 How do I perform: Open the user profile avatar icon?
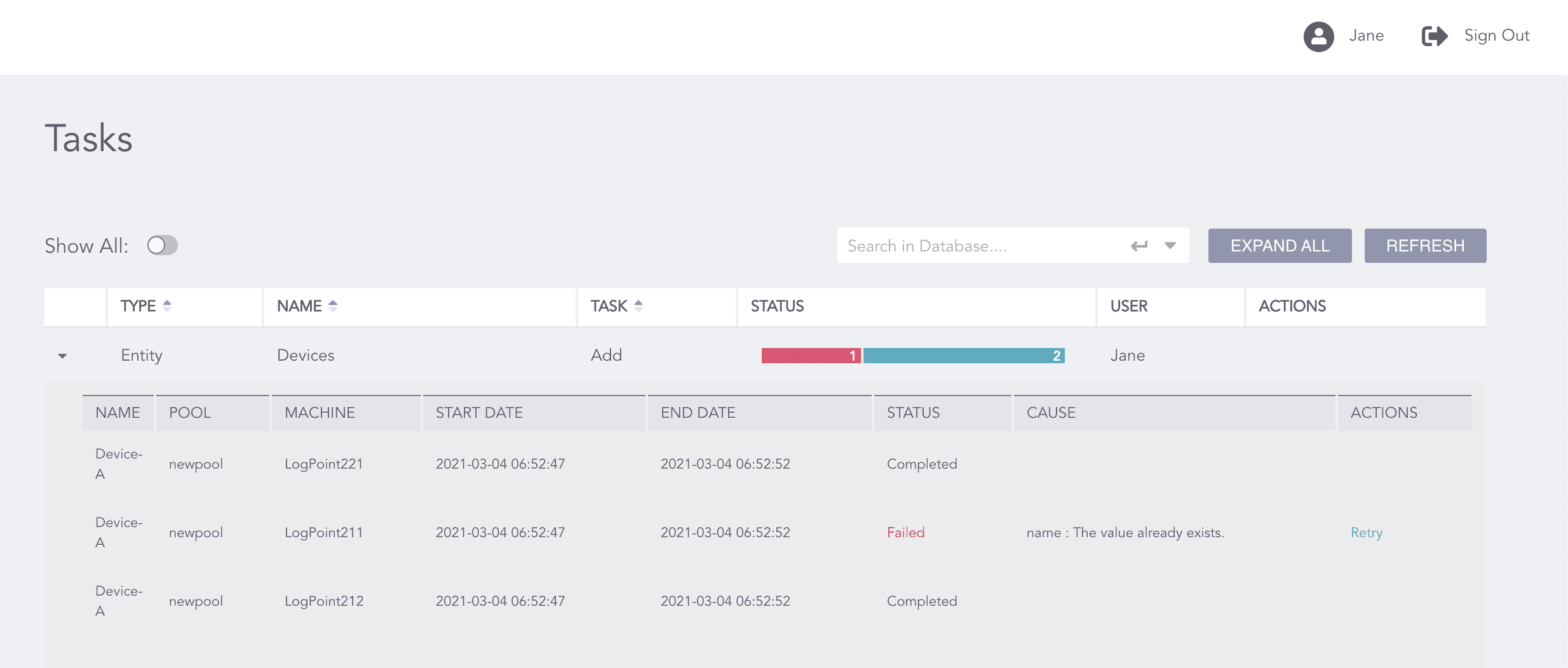[x=1319, y=37]
